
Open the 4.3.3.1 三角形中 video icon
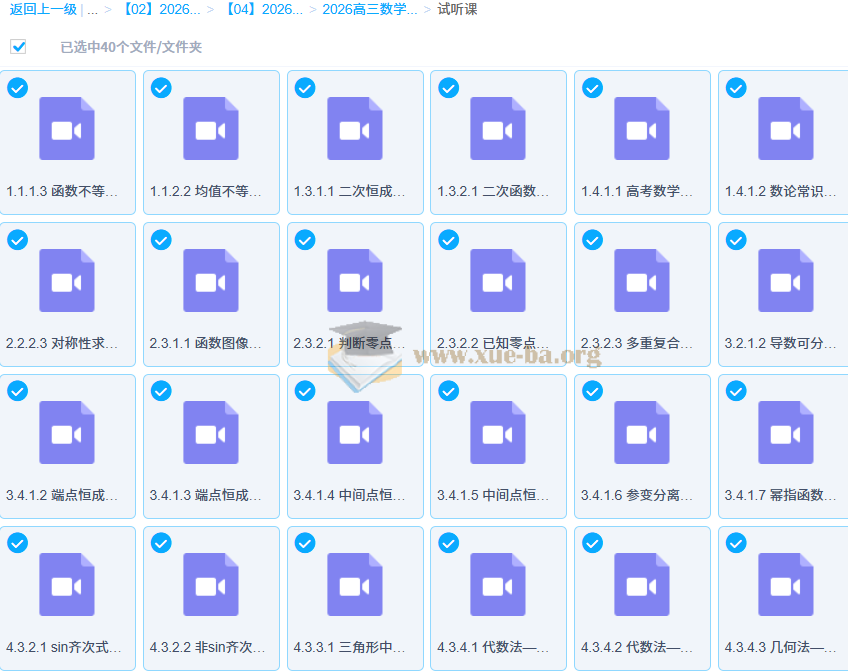[x=354, y=585]
